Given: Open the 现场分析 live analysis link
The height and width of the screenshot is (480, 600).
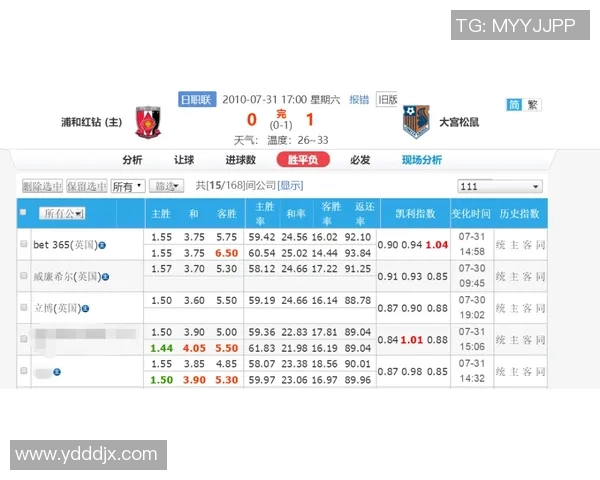Looking at the screenshot, I should pyautogui.click(x=421, y=160).
